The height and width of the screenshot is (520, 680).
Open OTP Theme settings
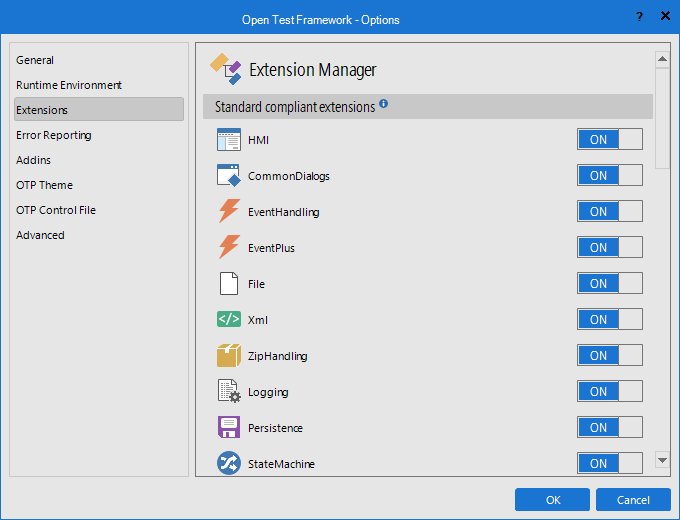(99, 185)
